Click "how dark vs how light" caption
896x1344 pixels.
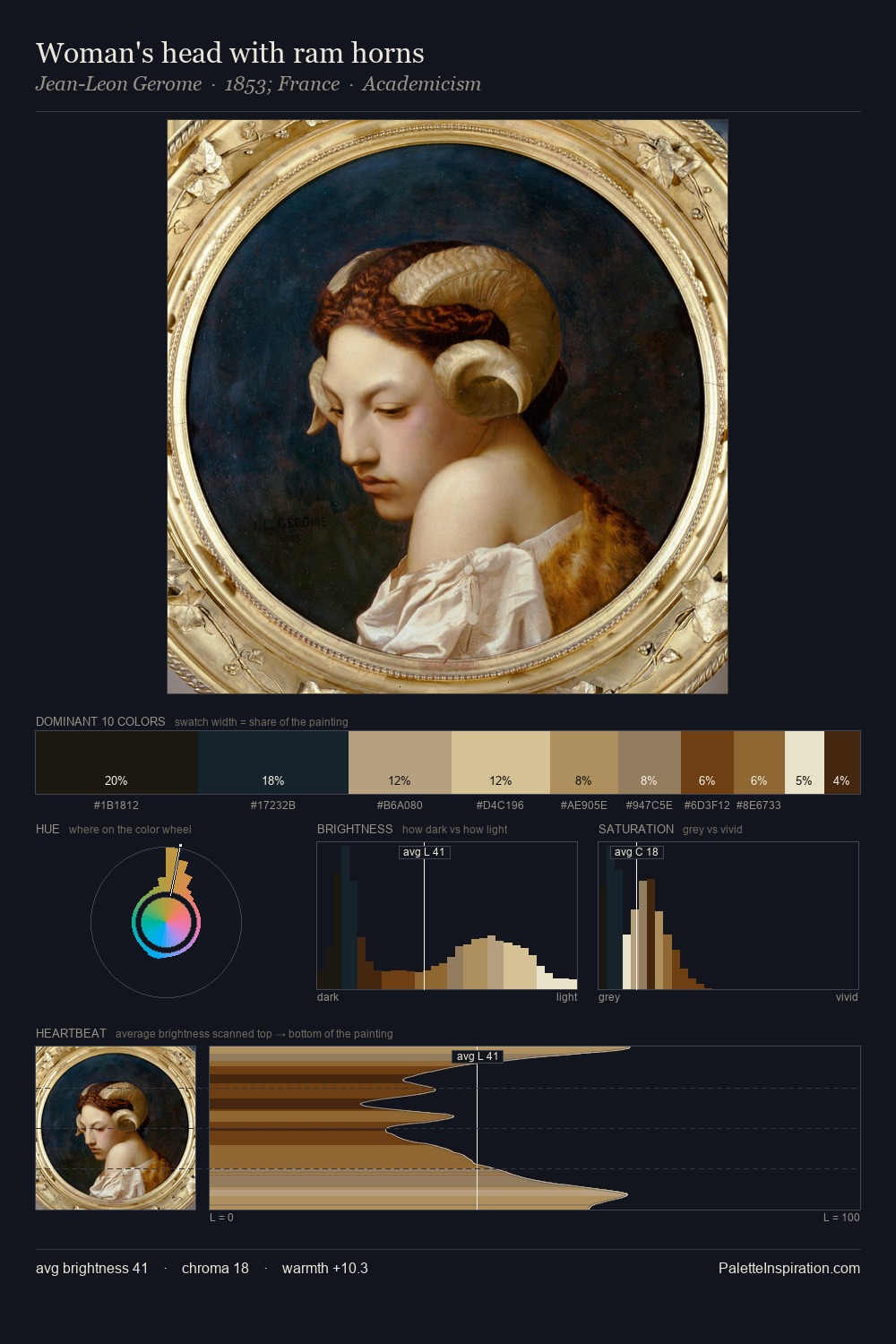point(454,830)
